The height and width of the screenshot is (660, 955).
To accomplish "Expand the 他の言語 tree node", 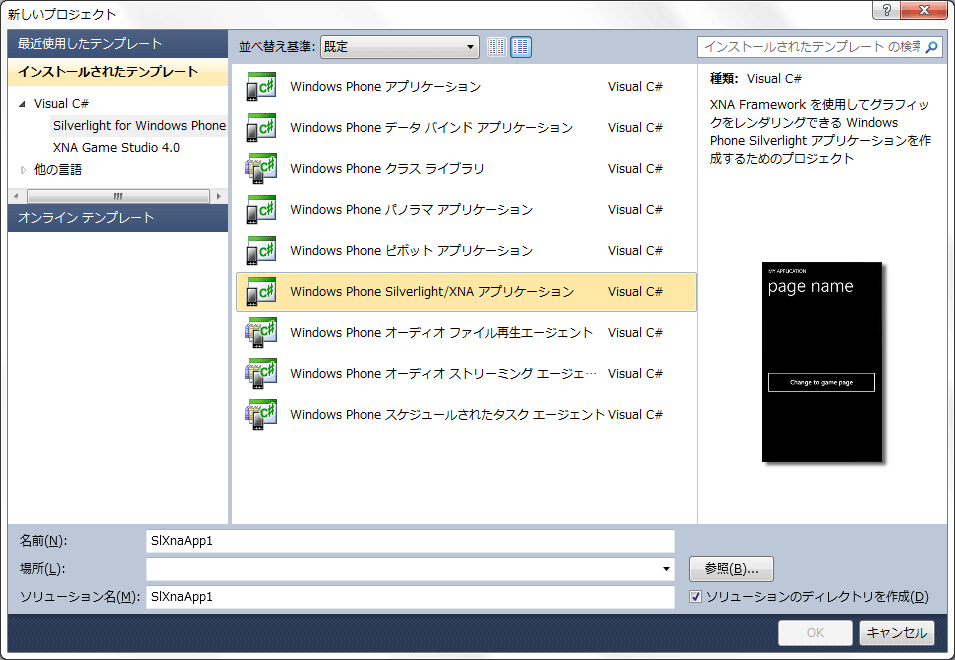I will pos(23,170).
